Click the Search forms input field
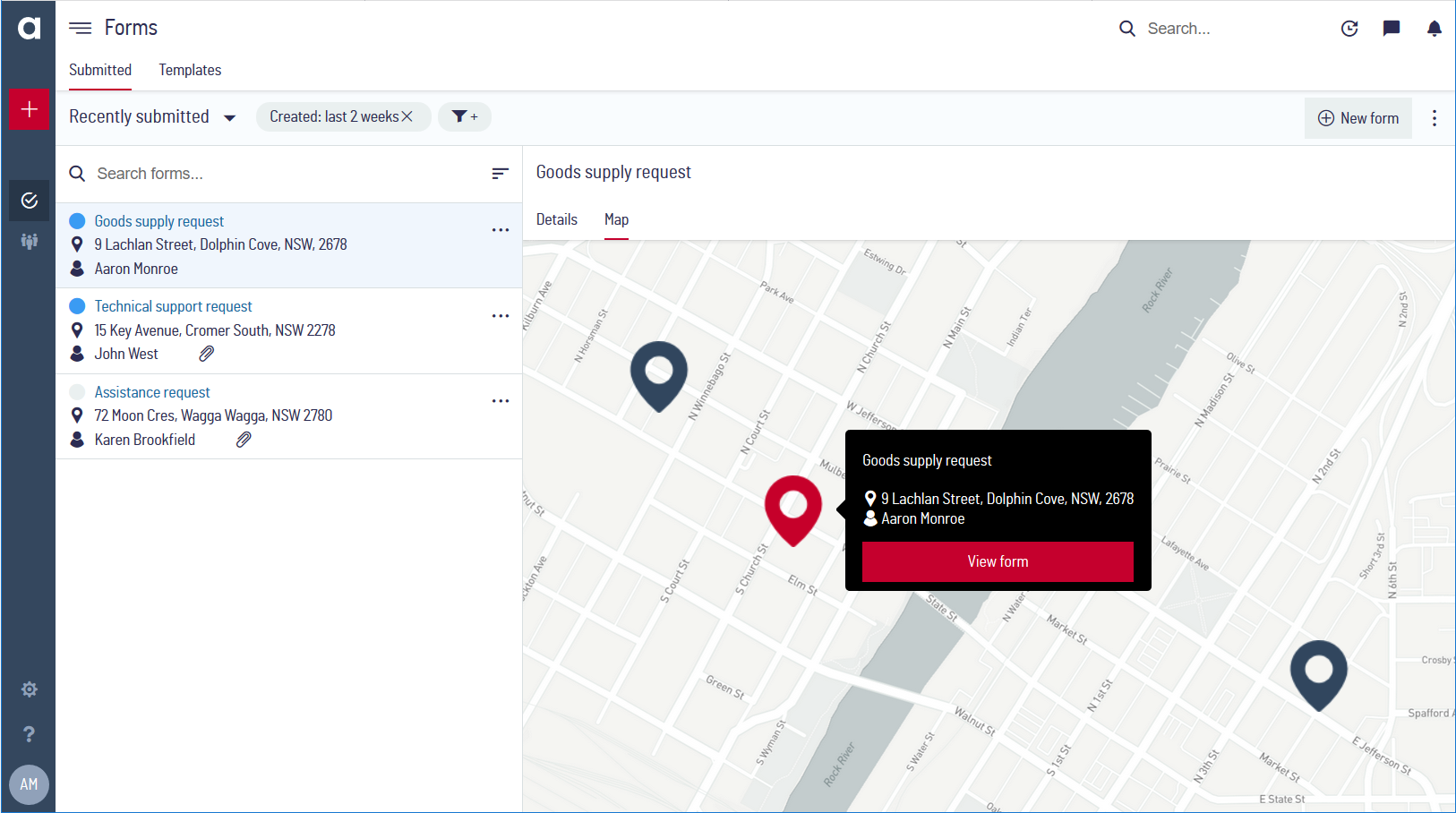This screenshot has height=813, width=1456. click(287, 174)
